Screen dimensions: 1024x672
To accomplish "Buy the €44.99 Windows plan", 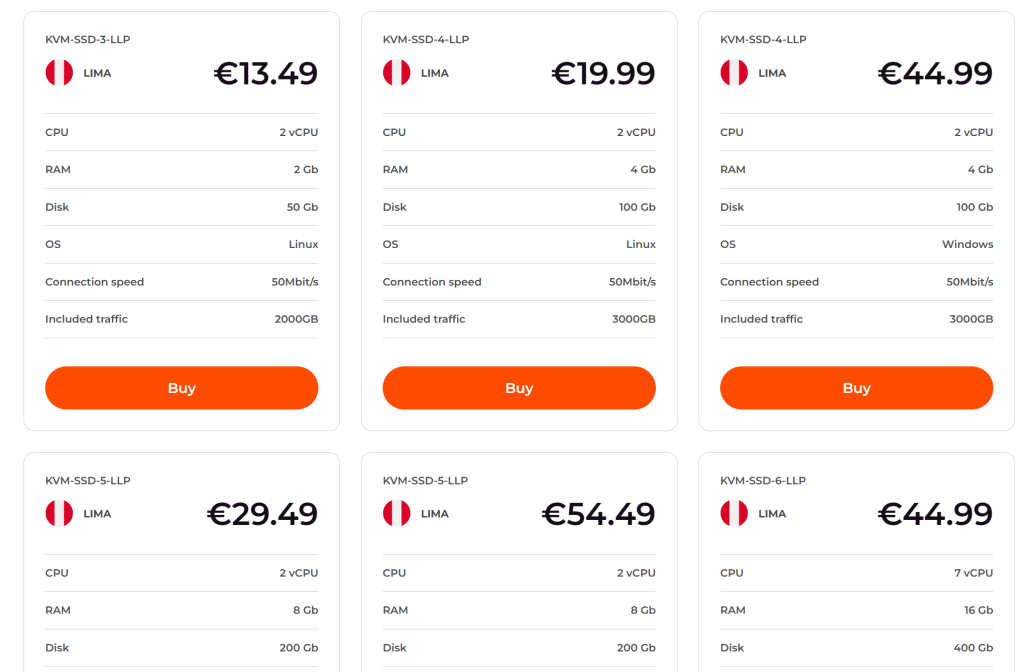I will click(x=857, y=388).
